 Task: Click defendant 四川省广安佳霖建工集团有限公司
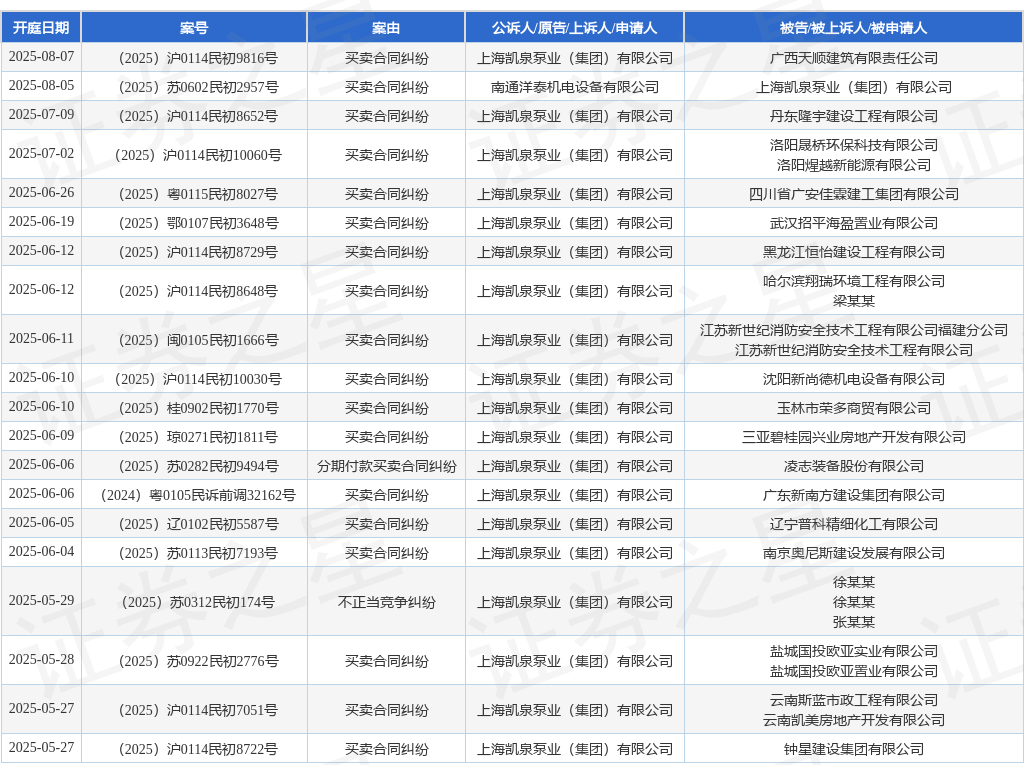tap(854, 194)
